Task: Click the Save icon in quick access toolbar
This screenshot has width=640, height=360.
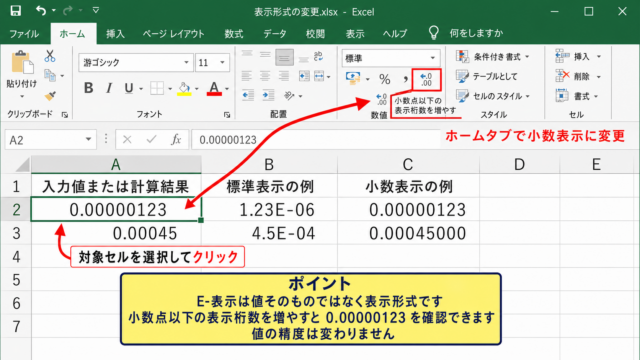Action: pyautogui.click(x=16, y=11)
